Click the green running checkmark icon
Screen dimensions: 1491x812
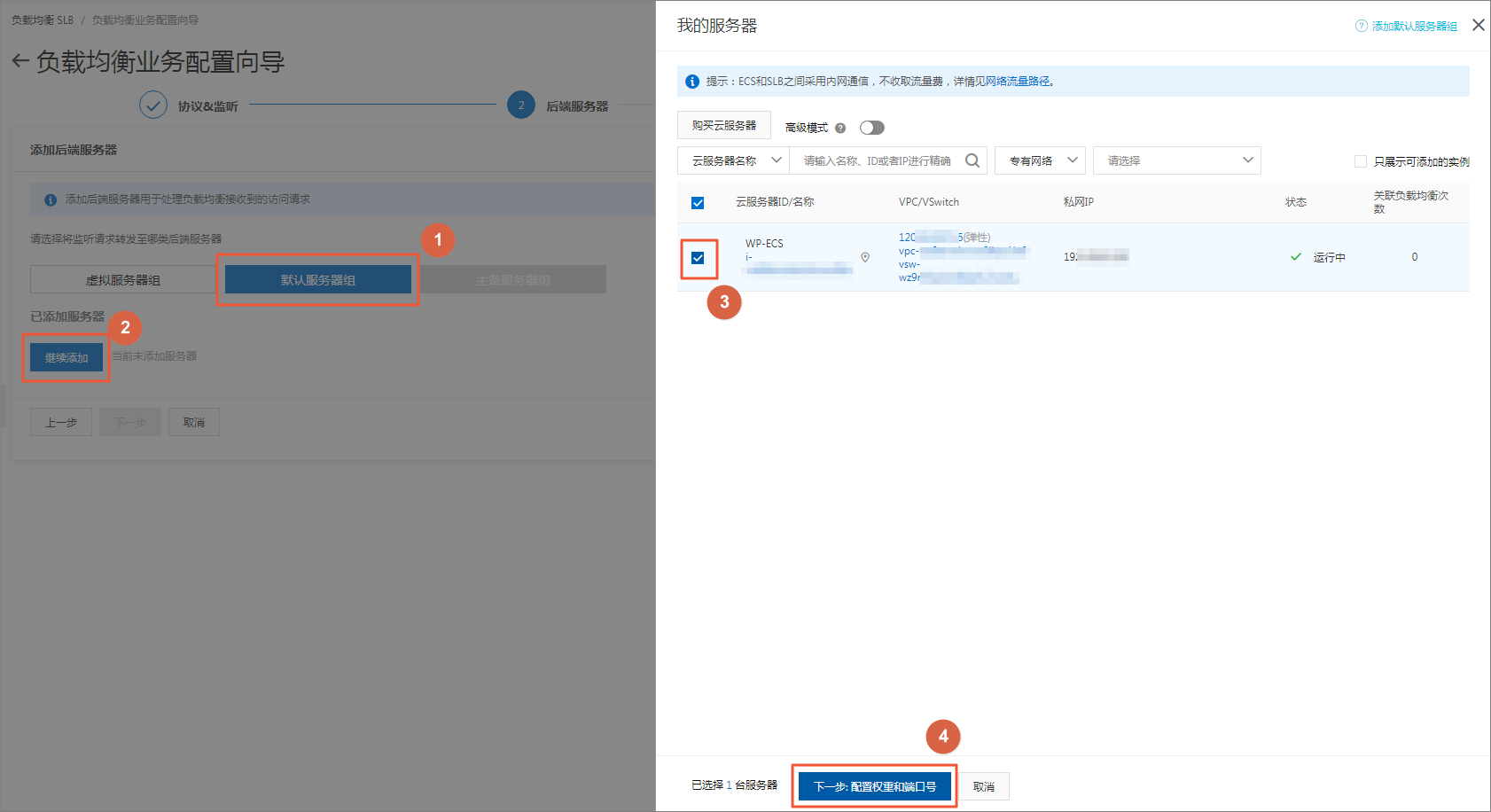[1296, 257]
